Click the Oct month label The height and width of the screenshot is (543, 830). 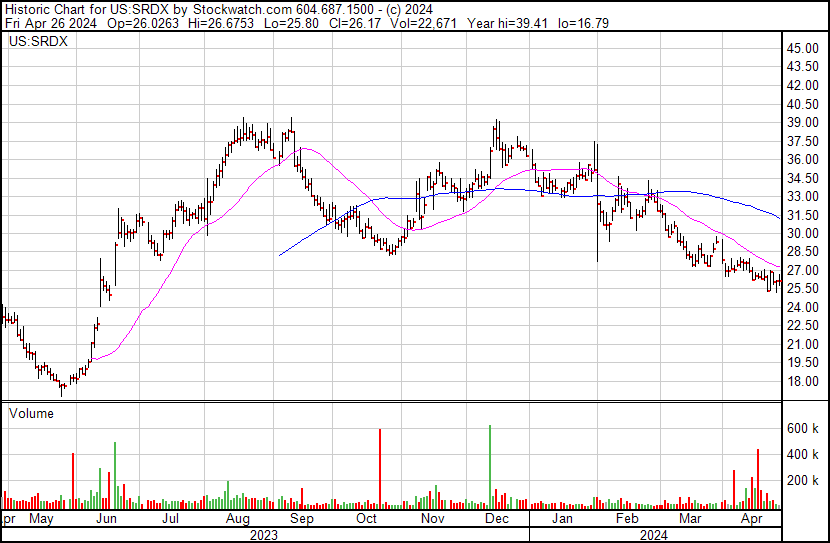(366, 519)
